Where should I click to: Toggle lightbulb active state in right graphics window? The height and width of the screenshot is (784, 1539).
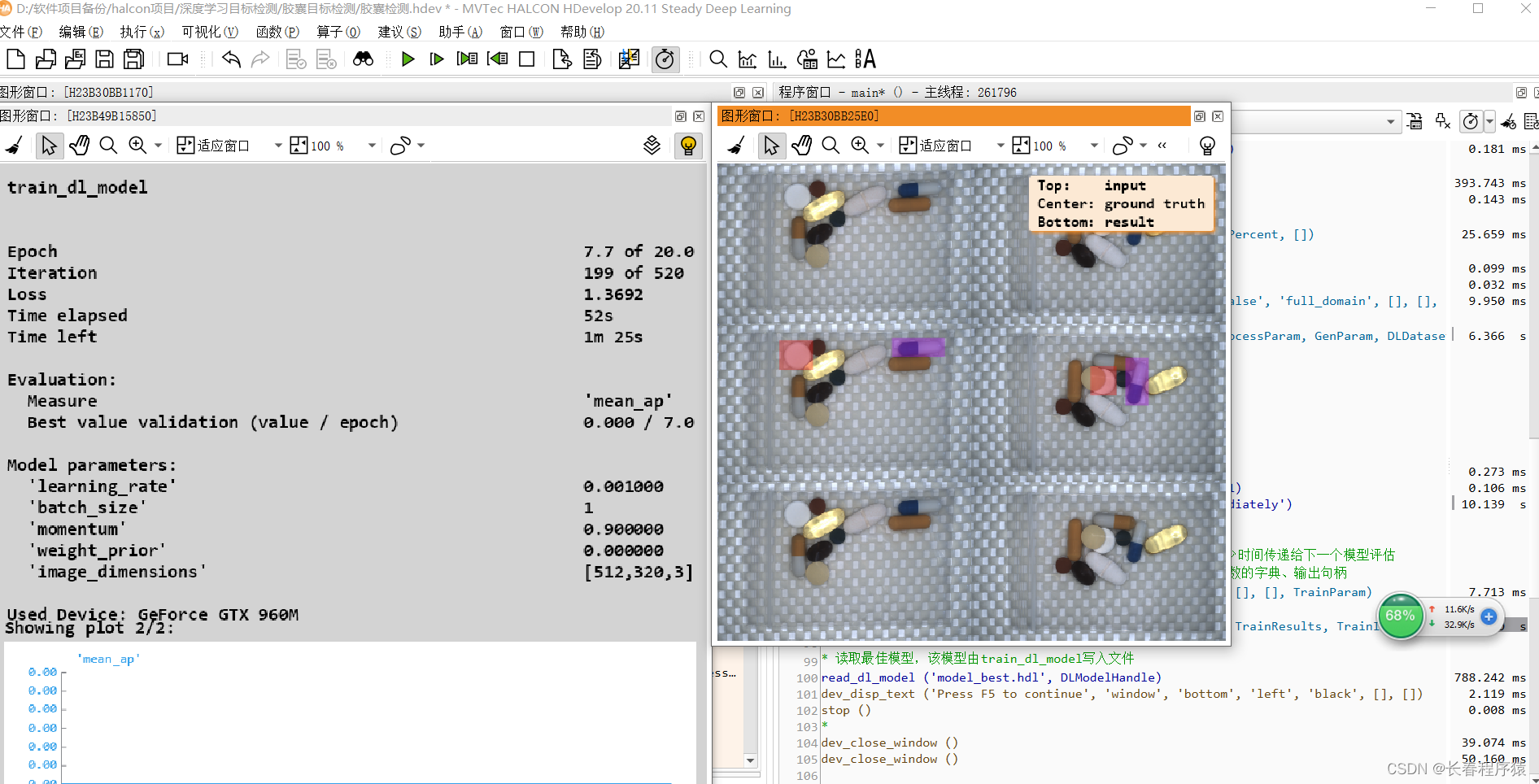tap(1207, 146)
